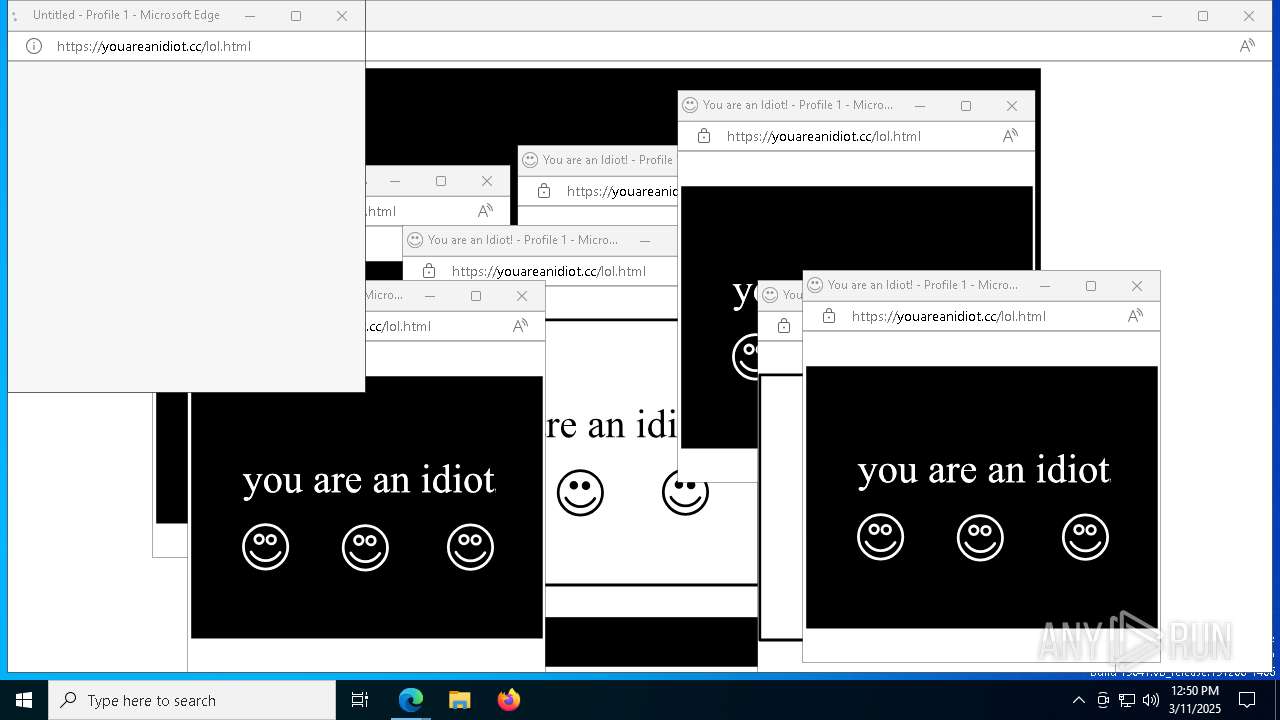Click the volume speaker tray icon
The height and width of the screenshot is (720, 1280).
(x=1150, y=700)
